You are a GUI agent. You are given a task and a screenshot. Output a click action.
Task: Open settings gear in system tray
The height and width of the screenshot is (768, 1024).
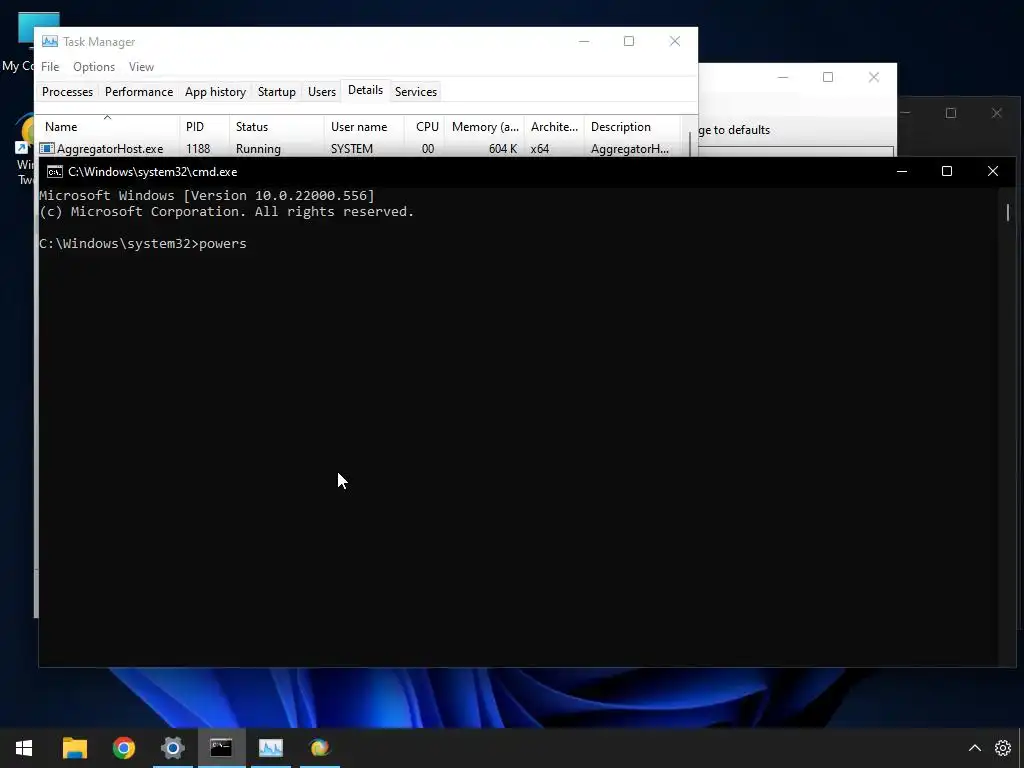click(x=1002, y=748)
